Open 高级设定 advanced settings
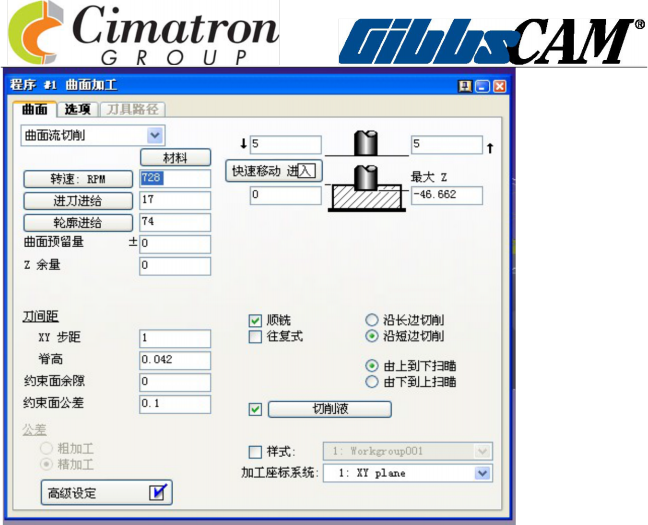 coord(107,492)
